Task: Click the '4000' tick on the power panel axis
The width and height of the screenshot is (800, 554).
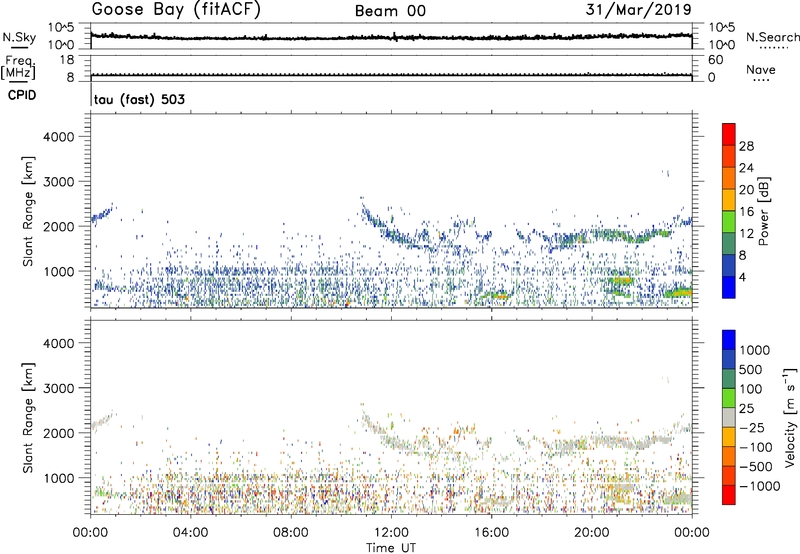Action: click(59, 137)
